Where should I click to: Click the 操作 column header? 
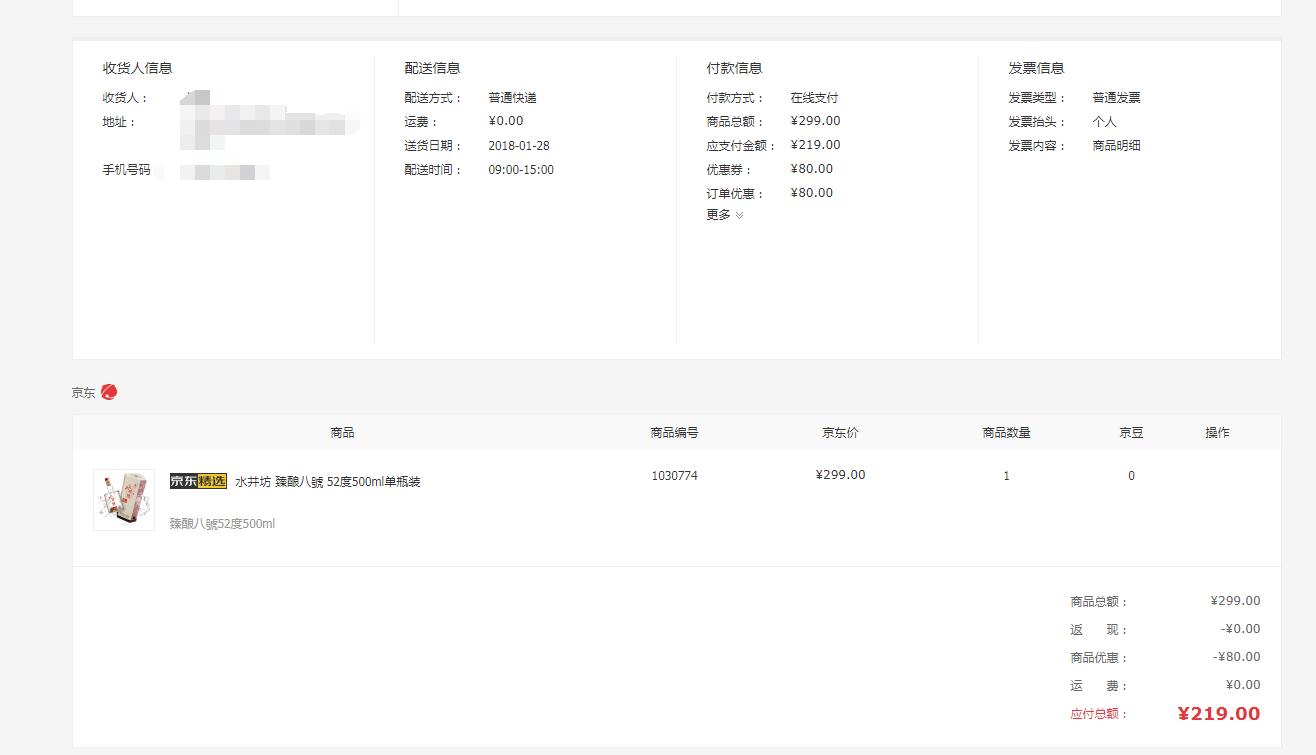point(1217,433)
